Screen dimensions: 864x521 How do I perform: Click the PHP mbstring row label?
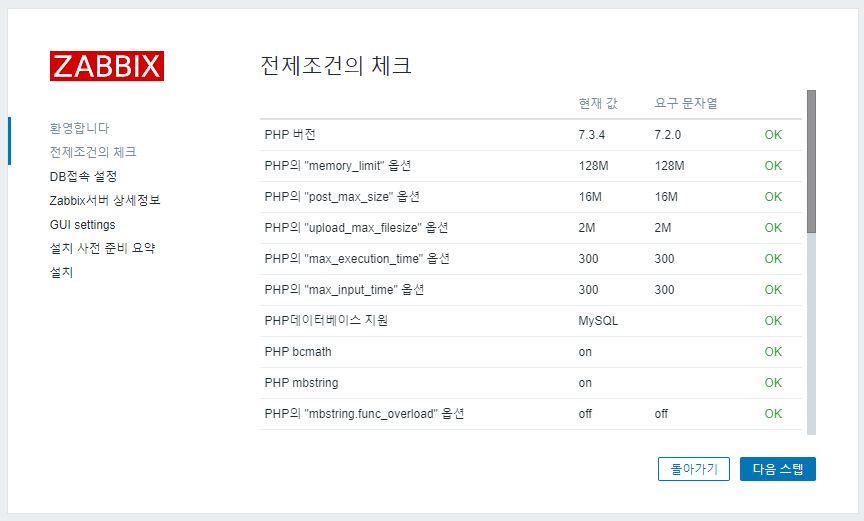coord(301,383)
